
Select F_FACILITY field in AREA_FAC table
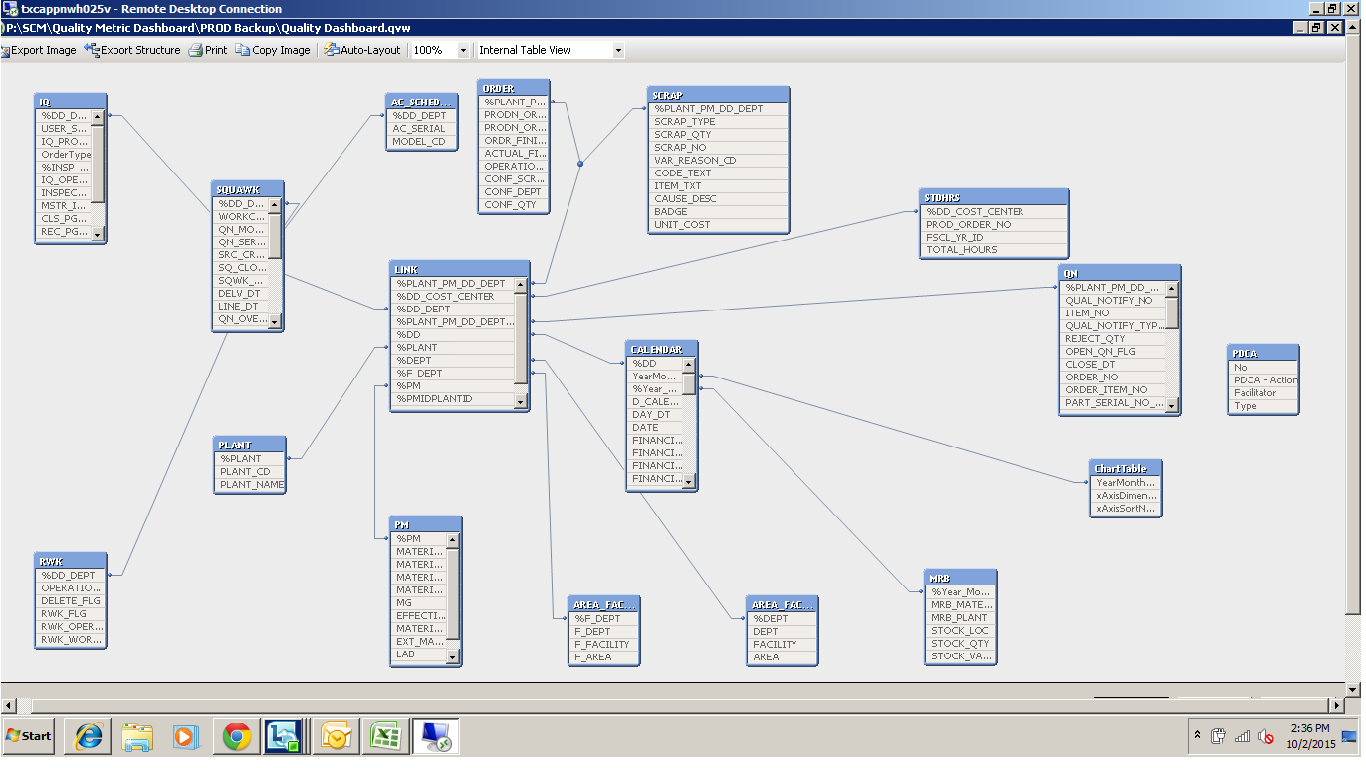coord(603,645)
